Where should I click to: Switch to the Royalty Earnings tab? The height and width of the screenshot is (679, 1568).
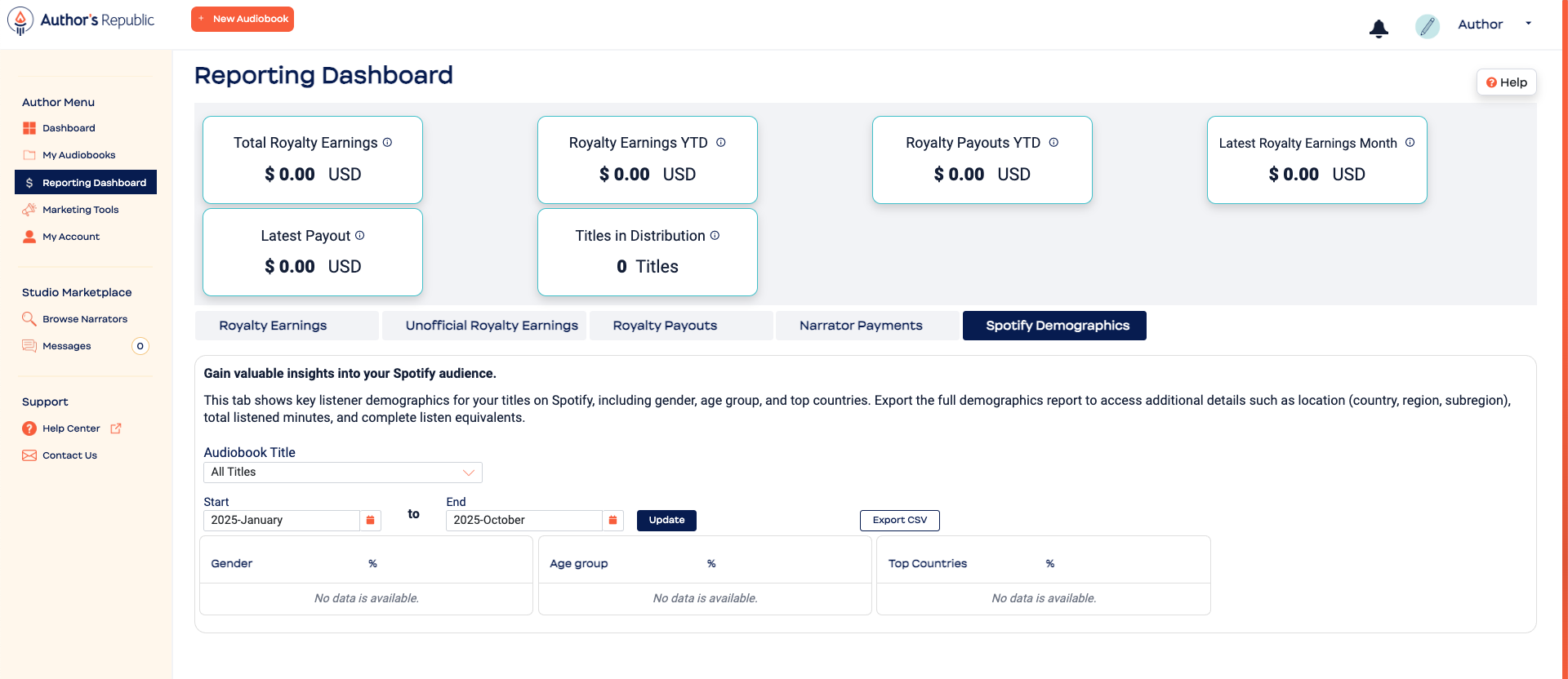pos(287,326)
